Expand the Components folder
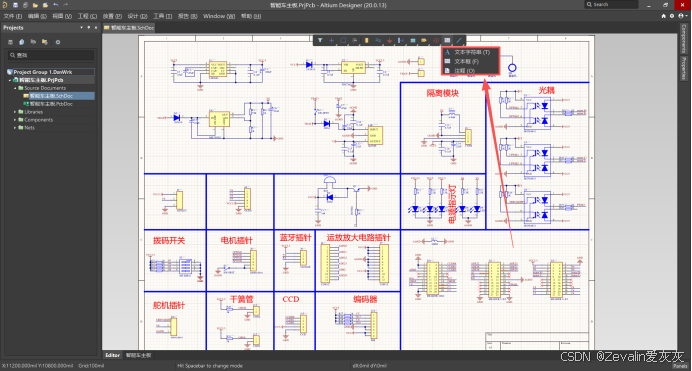The image size is (692, 371). (15, 120)
